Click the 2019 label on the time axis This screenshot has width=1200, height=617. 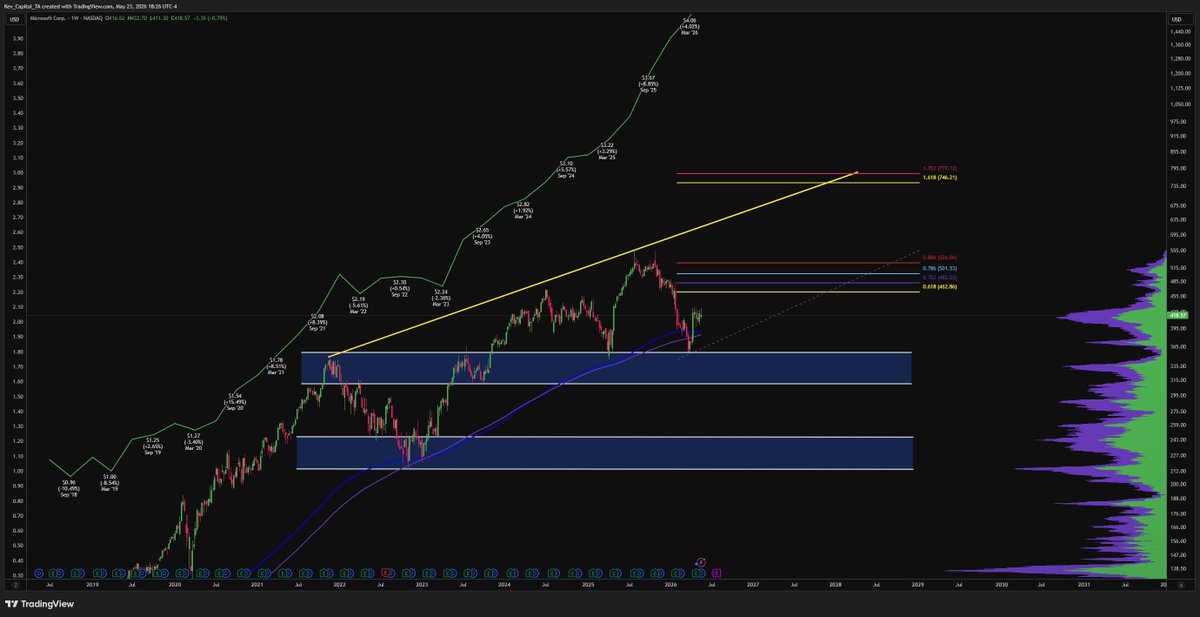click(92, 585)
